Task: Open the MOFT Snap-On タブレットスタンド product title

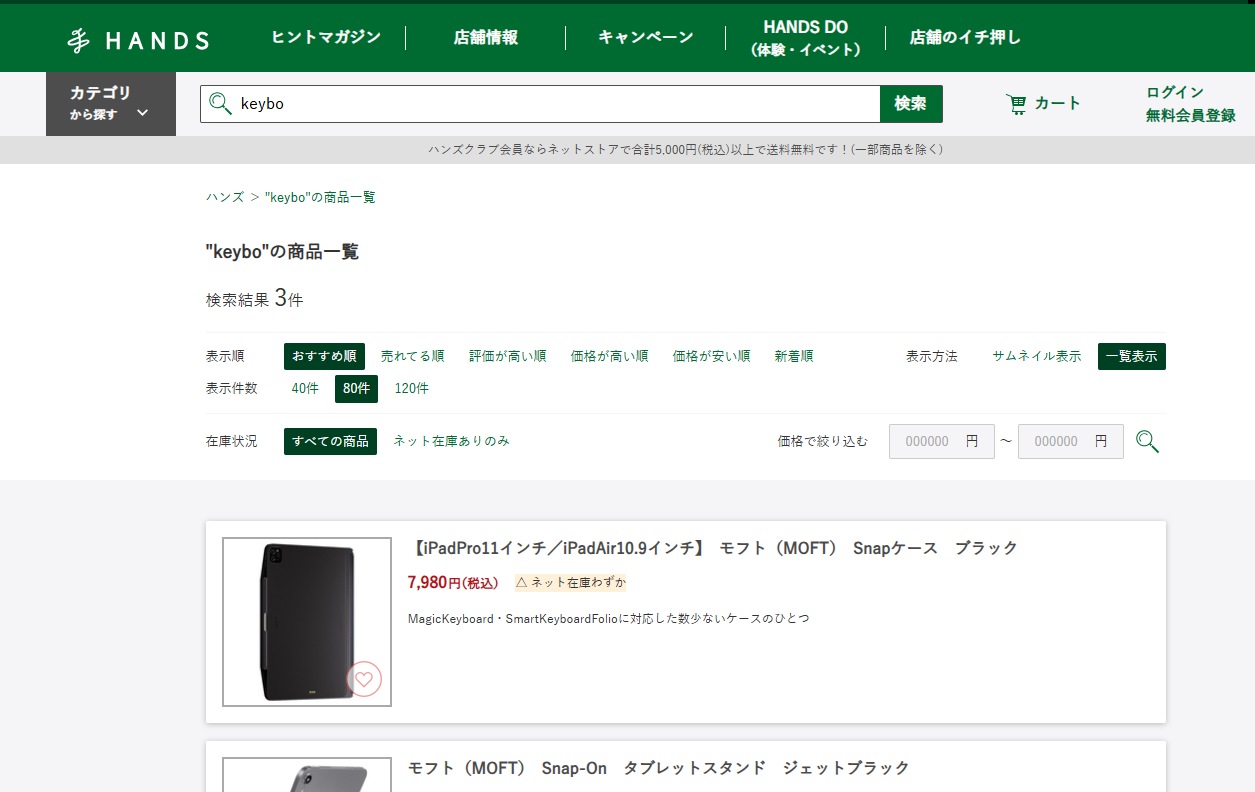Action: (659, 768)
